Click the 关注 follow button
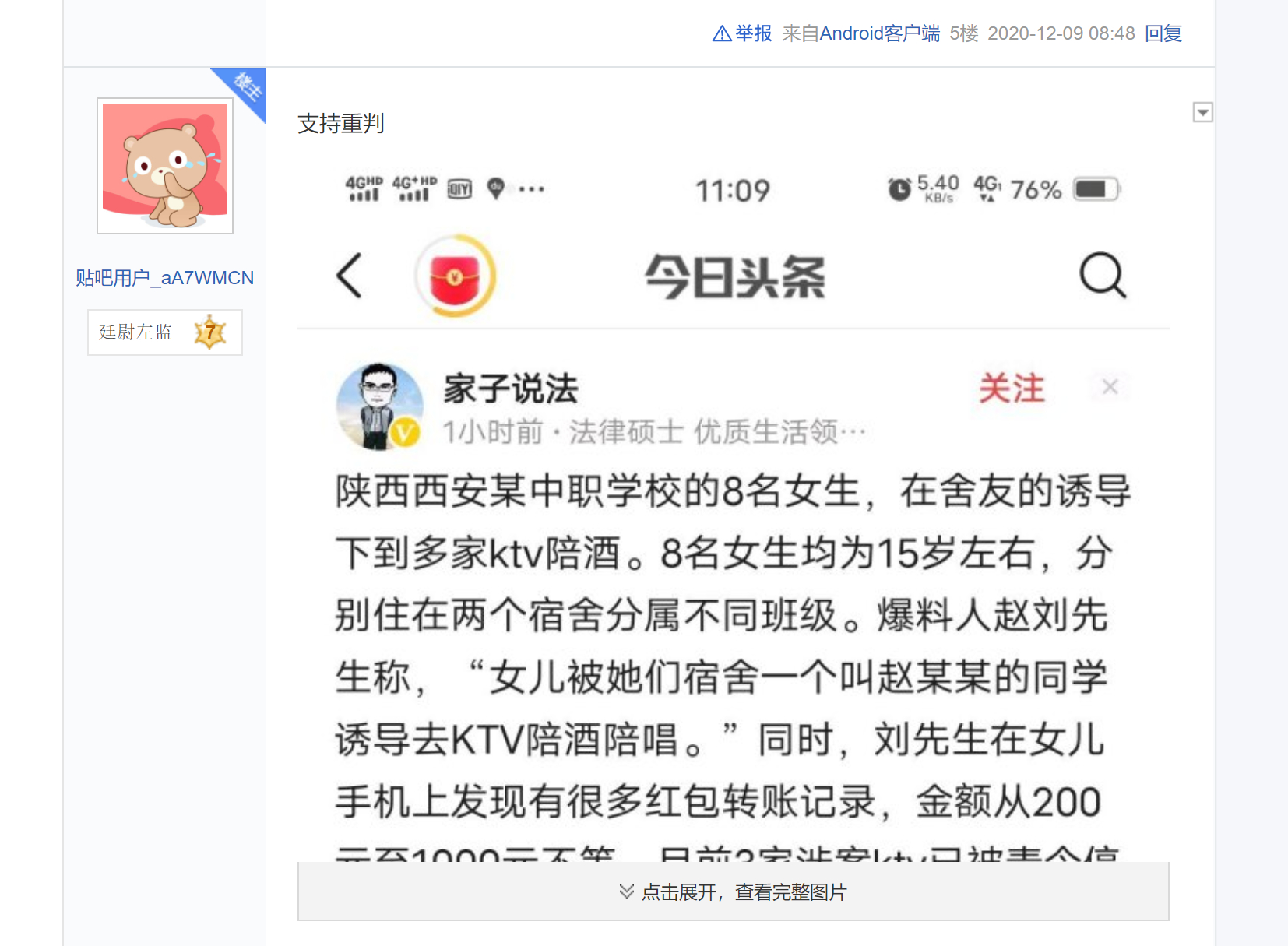Screen dimensions: 1288x946 click(x=1012, y=388)
